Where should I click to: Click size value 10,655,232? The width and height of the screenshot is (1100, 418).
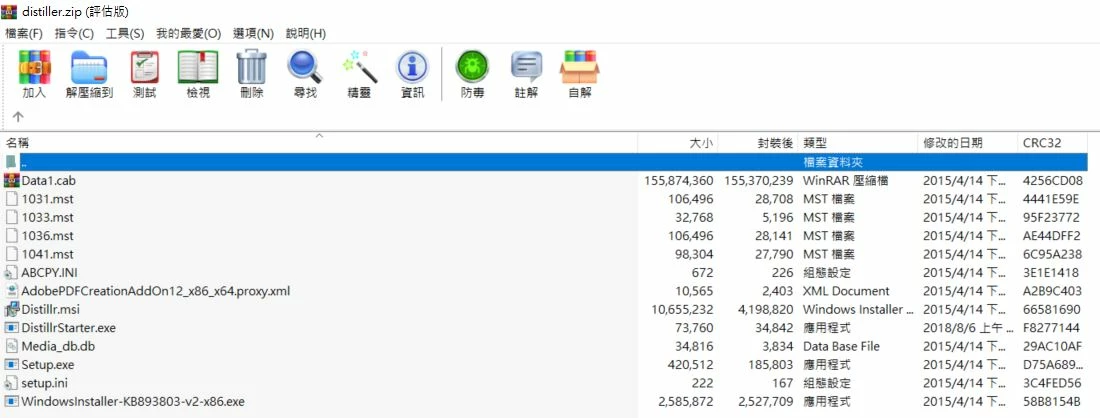click(683, 309)
